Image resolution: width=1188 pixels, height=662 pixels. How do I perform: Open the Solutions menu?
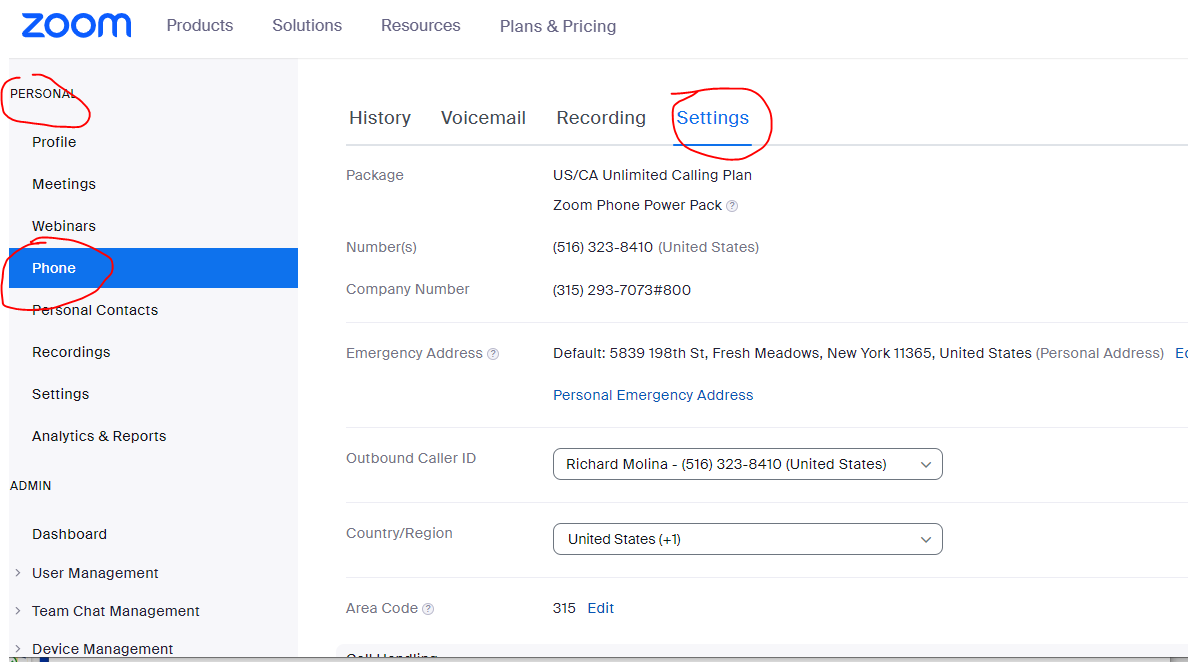point(307,26)
